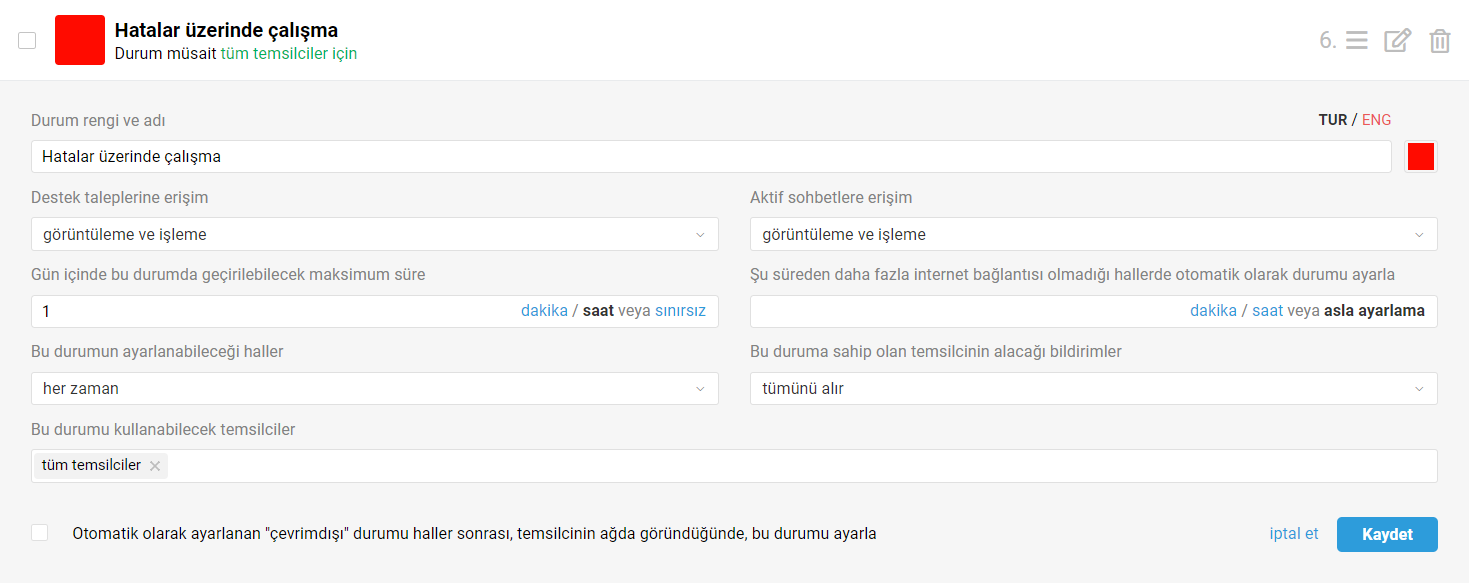Viewport: 1469px width, 583px height.
Task: Click the drag-reorder handle icon in header
Action: 1356,41
